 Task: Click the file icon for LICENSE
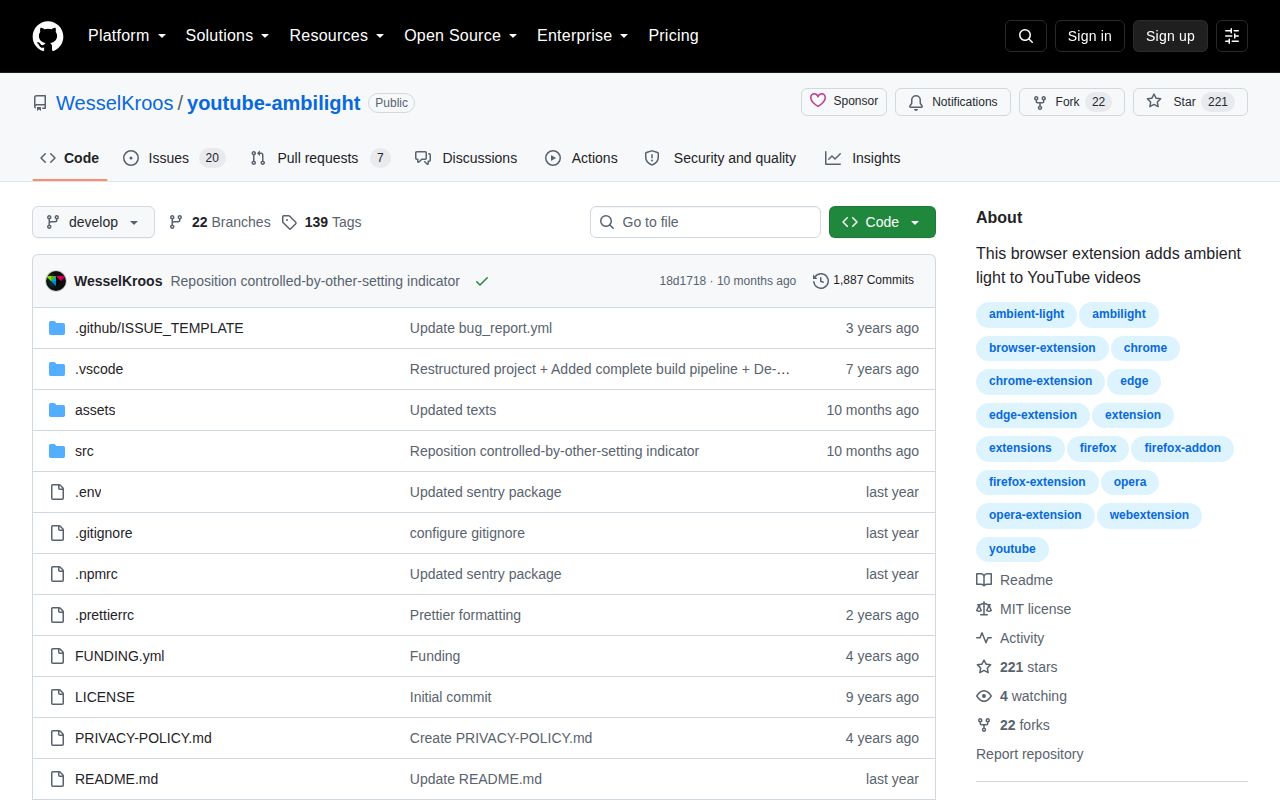57,697
